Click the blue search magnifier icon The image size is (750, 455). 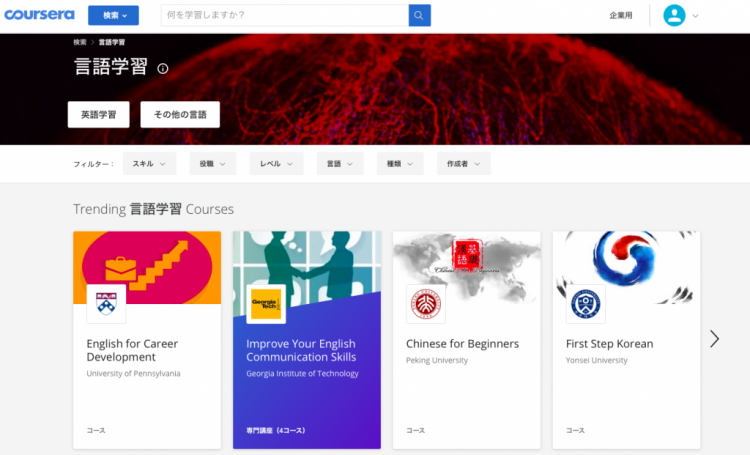coord(419,15)
